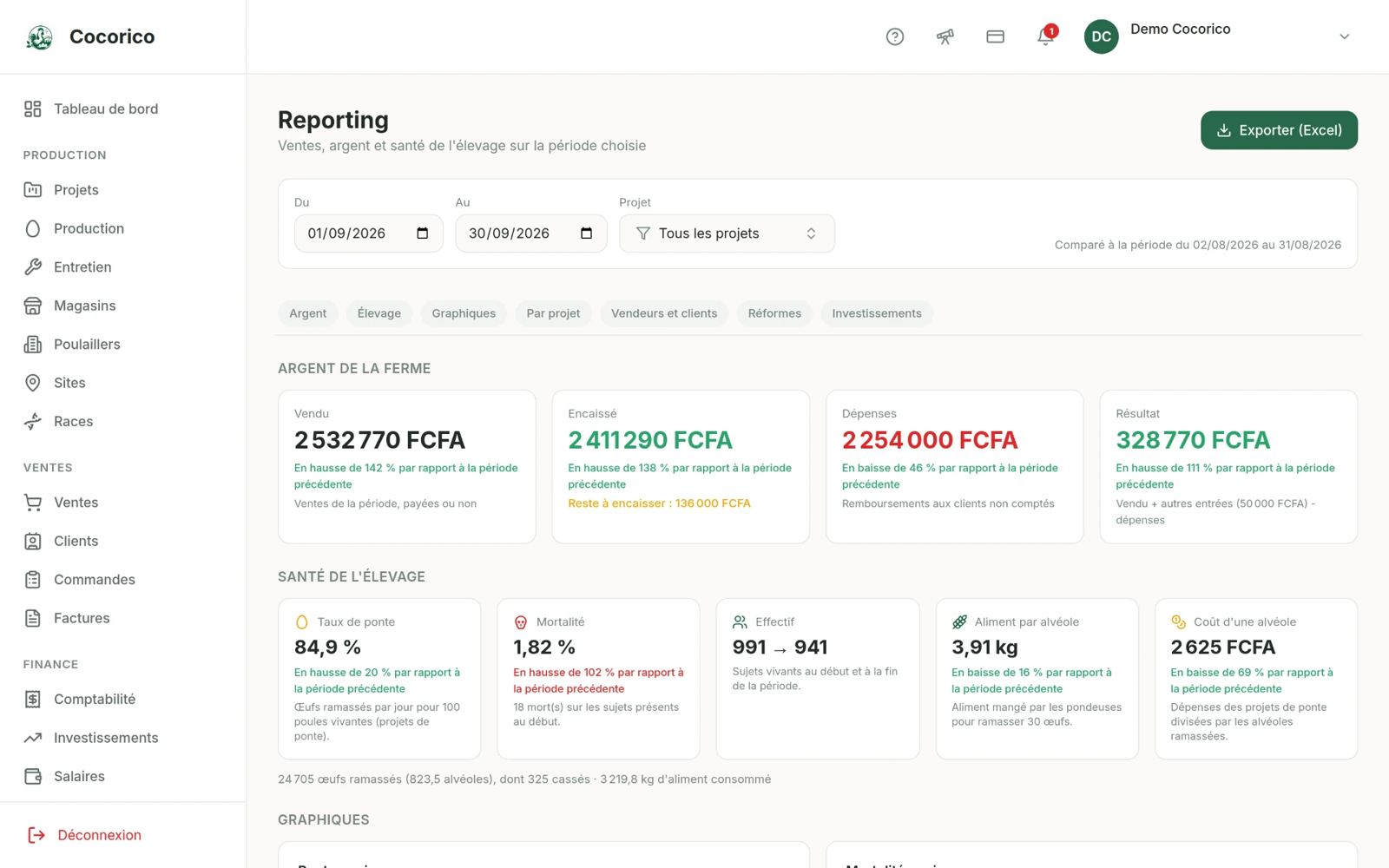Edit the Au date 30/09/2026 field
1389x868 pixels.
(x=531, y=233)
